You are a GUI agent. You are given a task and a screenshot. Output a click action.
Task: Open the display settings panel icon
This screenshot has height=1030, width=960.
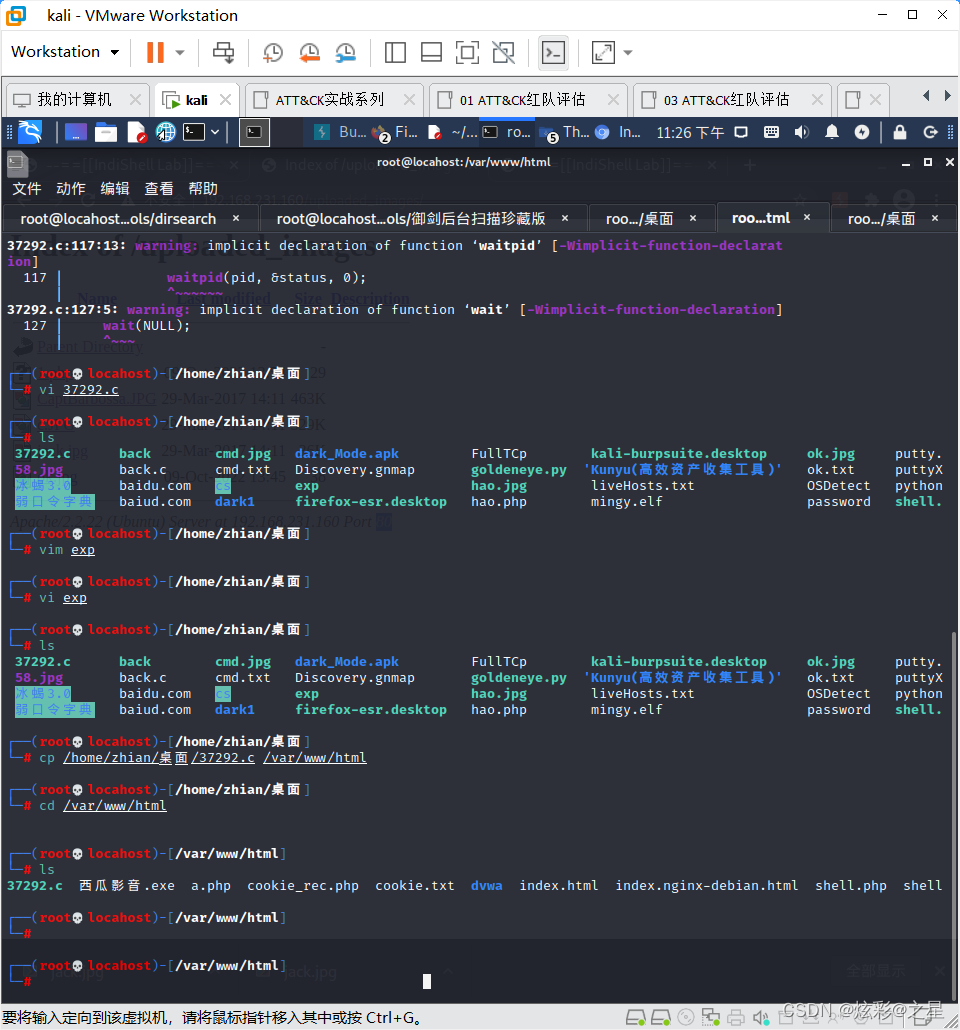coord(741,132)
